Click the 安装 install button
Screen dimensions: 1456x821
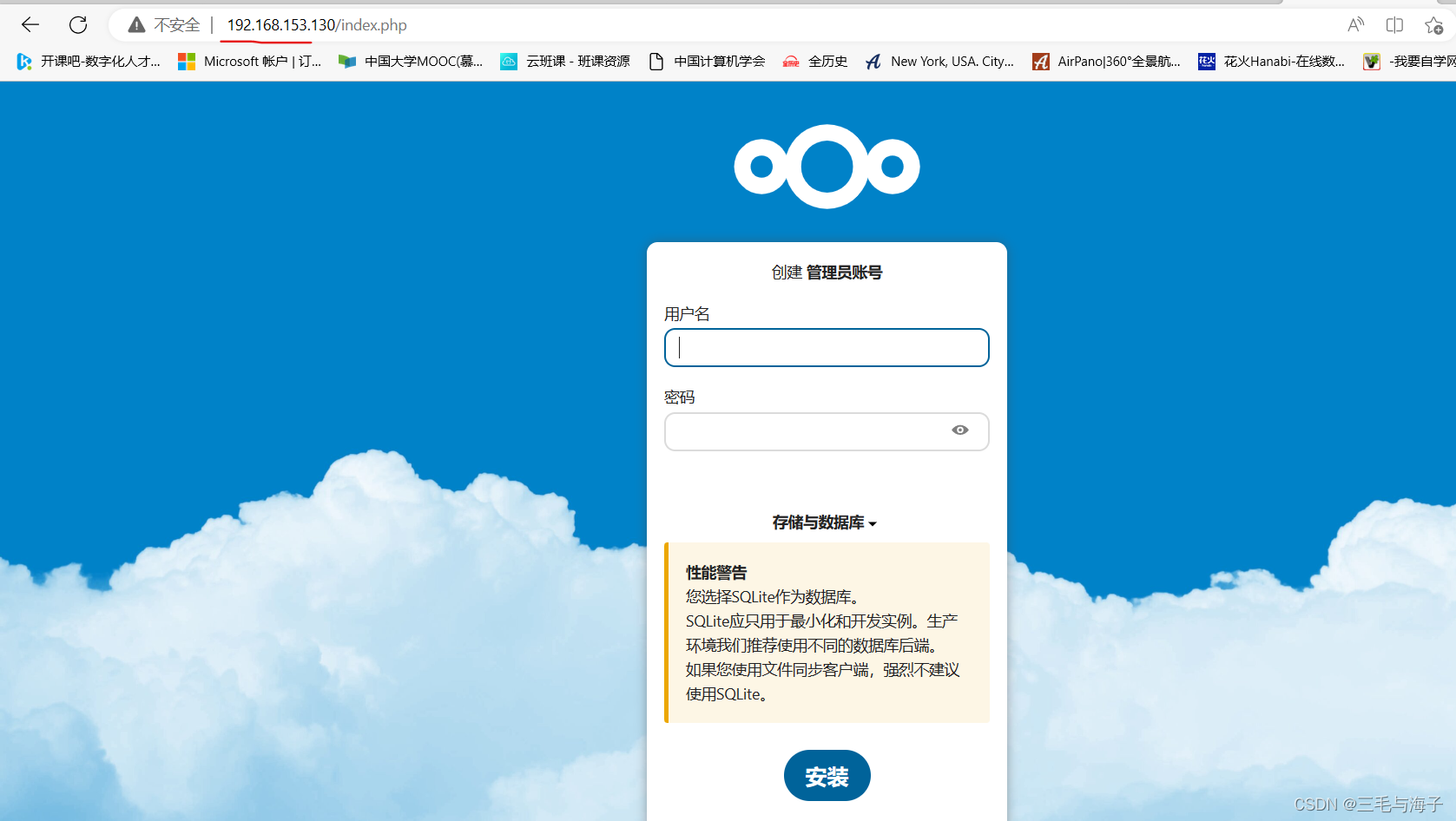pyautogui.click(x=827, y=776)
